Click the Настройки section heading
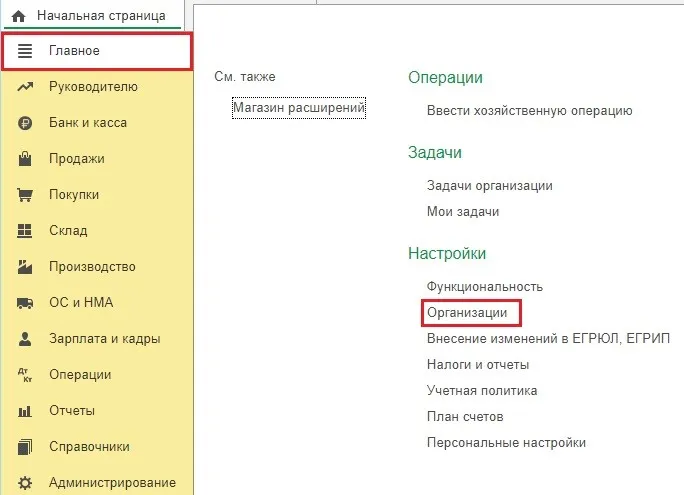Image resolution: width=684 pixels, height=495 pixels. coord(447,253)
